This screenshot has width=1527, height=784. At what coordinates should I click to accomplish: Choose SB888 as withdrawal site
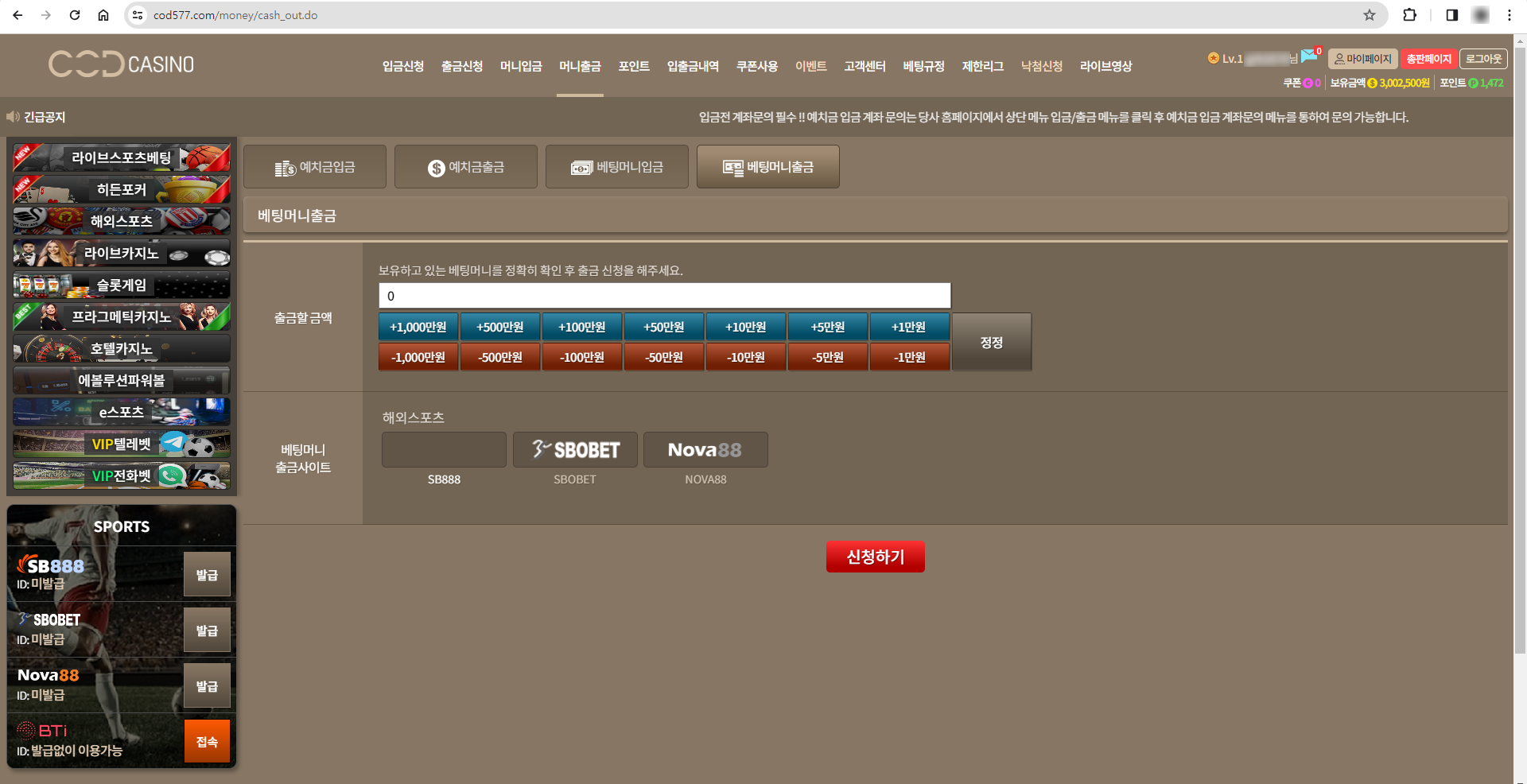click(444, 450)
